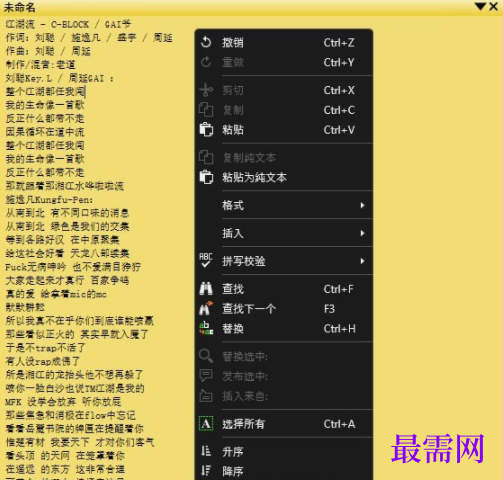Click the line 那些焦急和消极在flow中忘记
The width and height of the screenshot is (503, 480).
(x=71, y=415)
